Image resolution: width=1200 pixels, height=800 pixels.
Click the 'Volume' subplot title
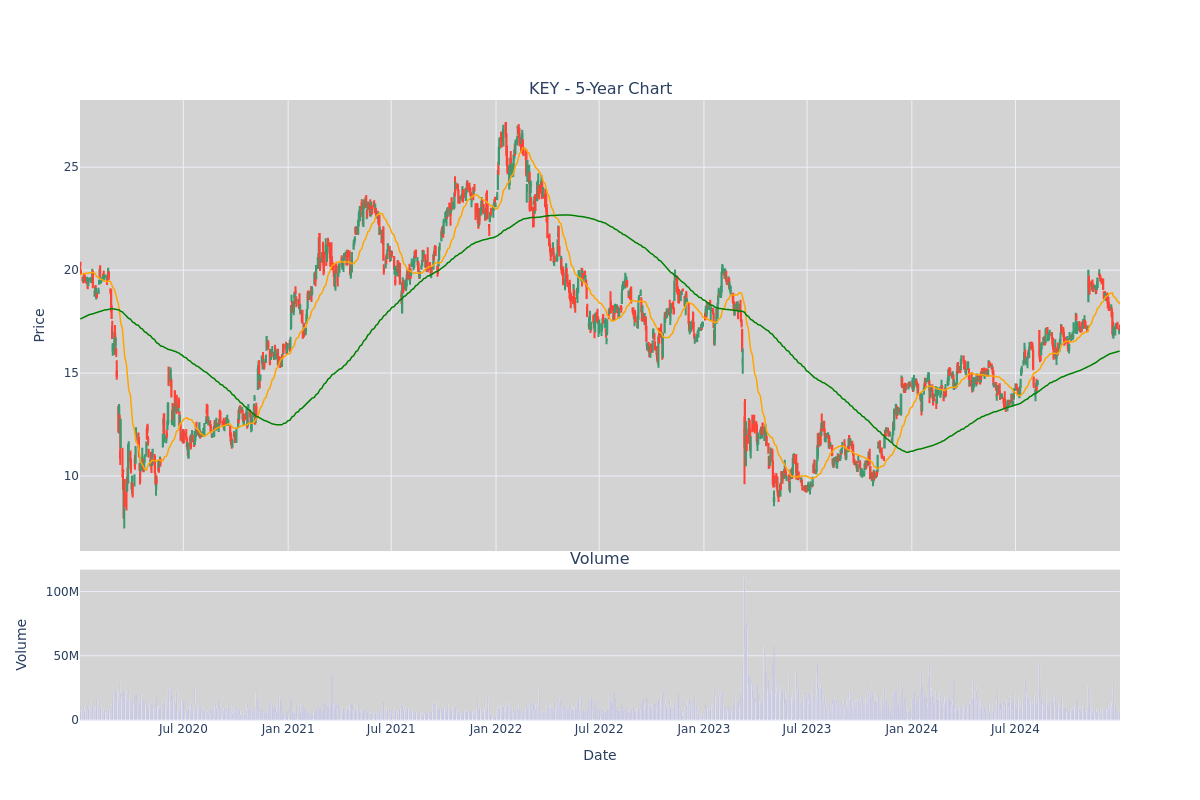pyautogui.click(x=600, y=559)
